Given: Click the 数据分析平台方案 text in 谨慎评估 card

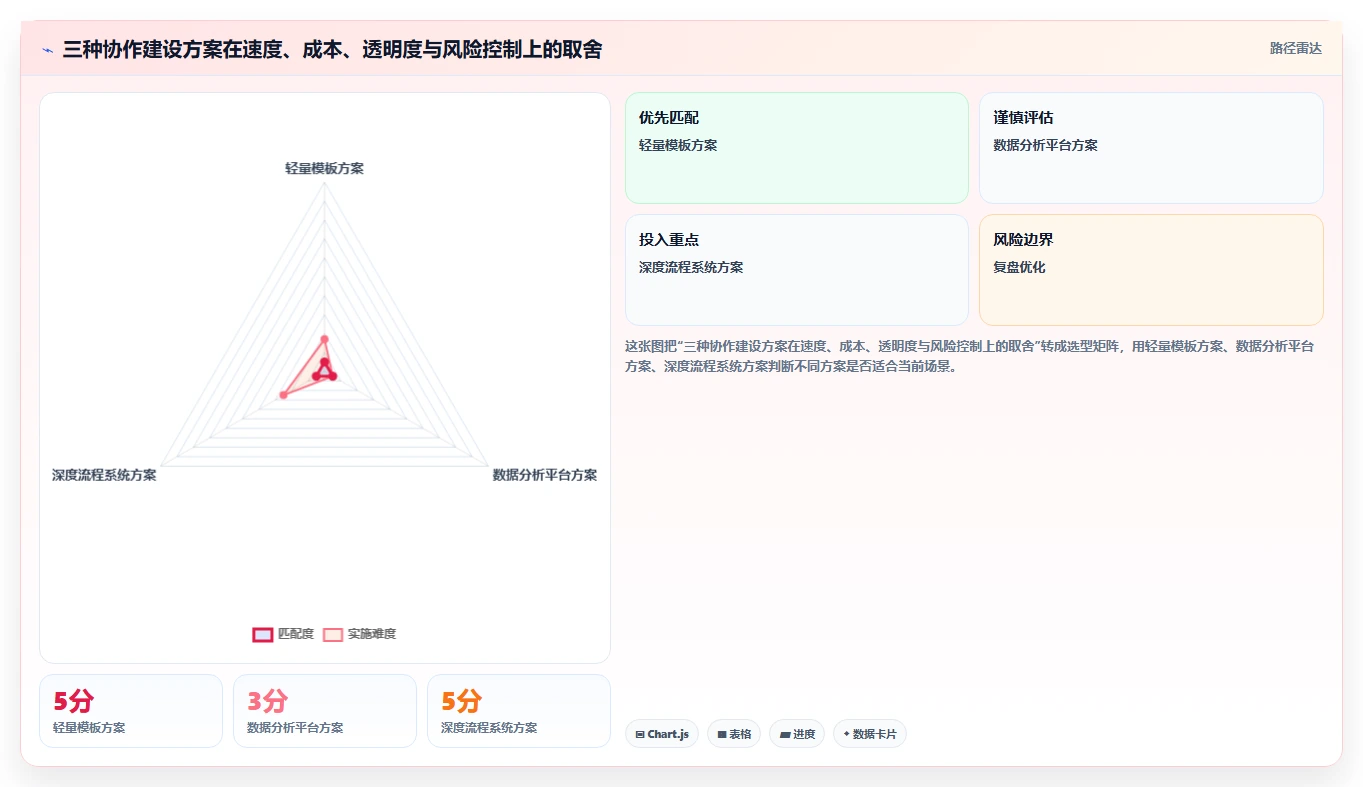Looking at the screenshot, I should pos(1045,145).
